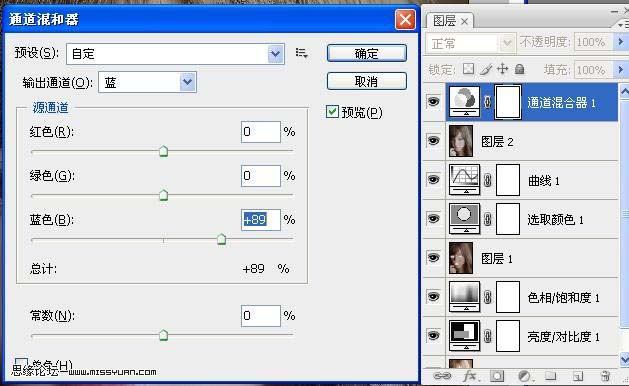629x386 pixels.
Task: Open the 输出通道 output channel dropdown
Action: (x=147, y=82)
